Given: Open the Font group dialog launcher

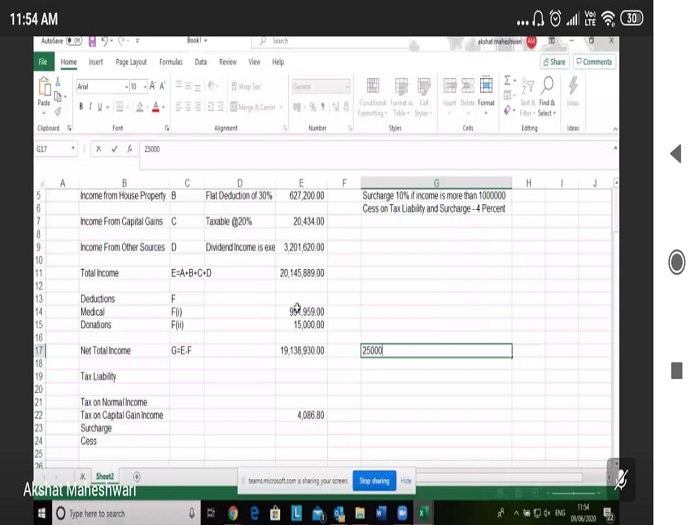Looking at the screenshot, I should point(167,128).
